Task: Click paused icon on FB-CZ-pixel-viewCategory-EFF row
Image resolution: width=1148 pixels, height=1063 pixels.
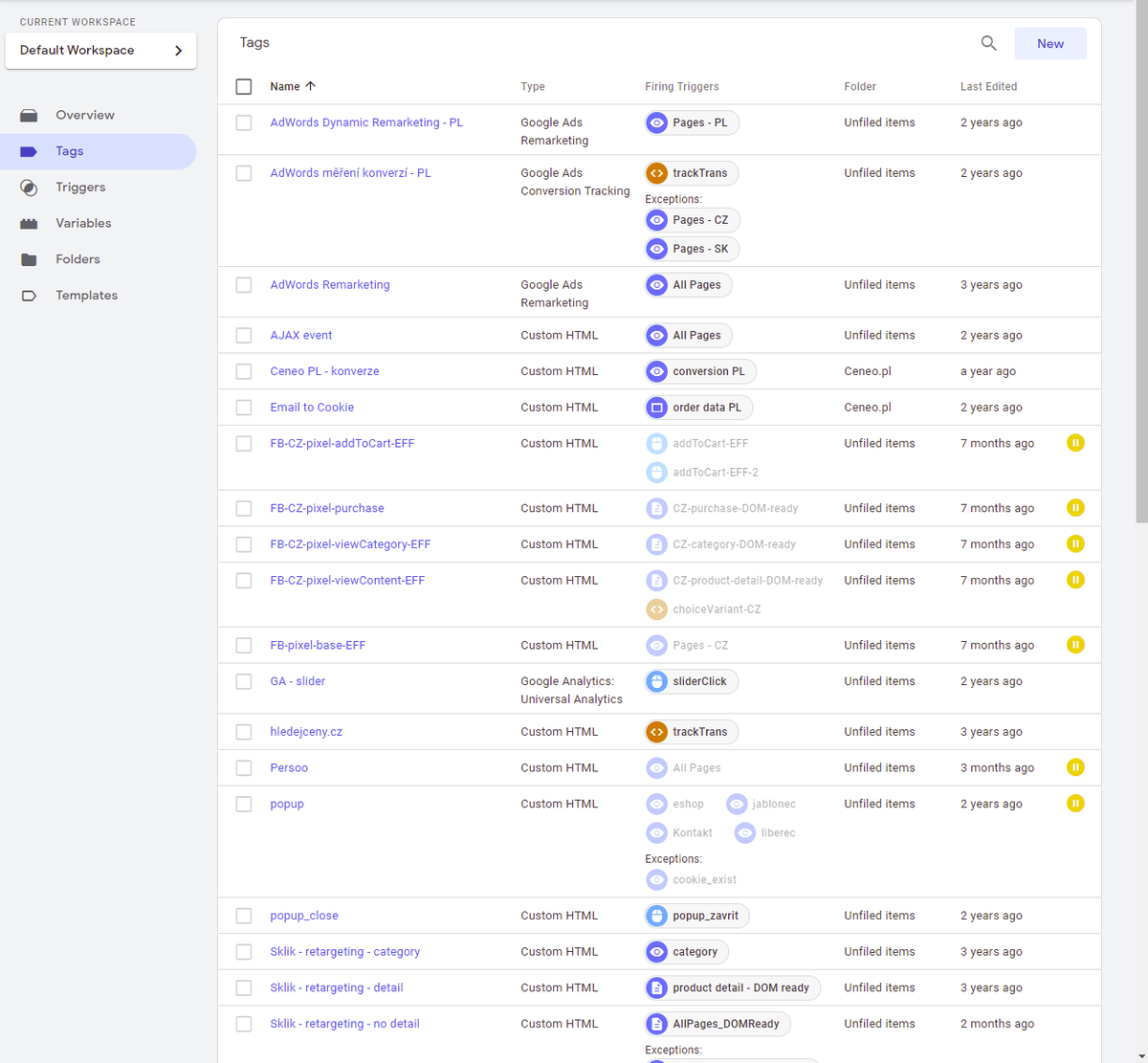Action: [1075, 543]
